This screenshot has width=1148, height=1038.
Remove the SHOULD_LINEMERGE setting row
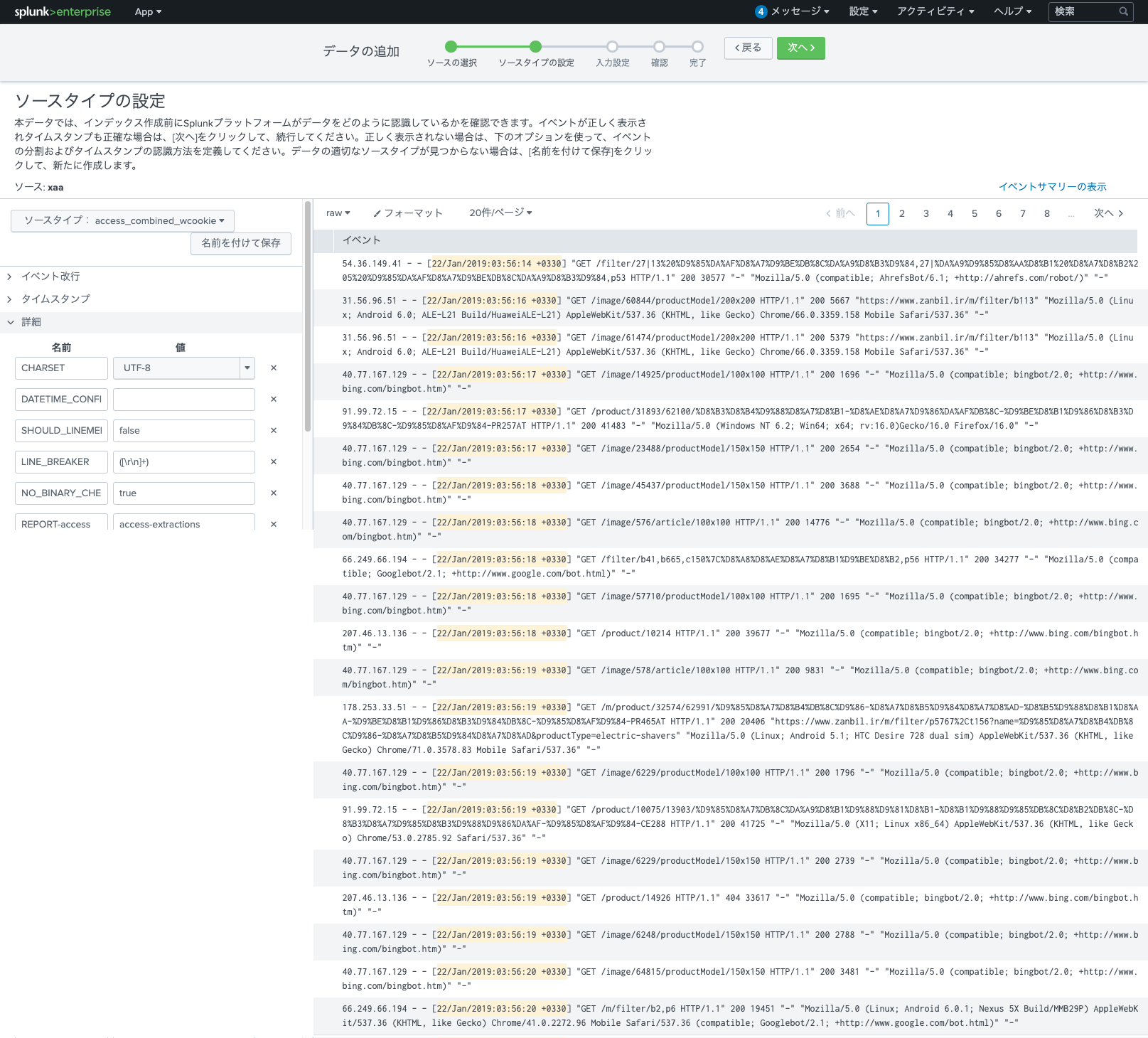click(274, 431)
